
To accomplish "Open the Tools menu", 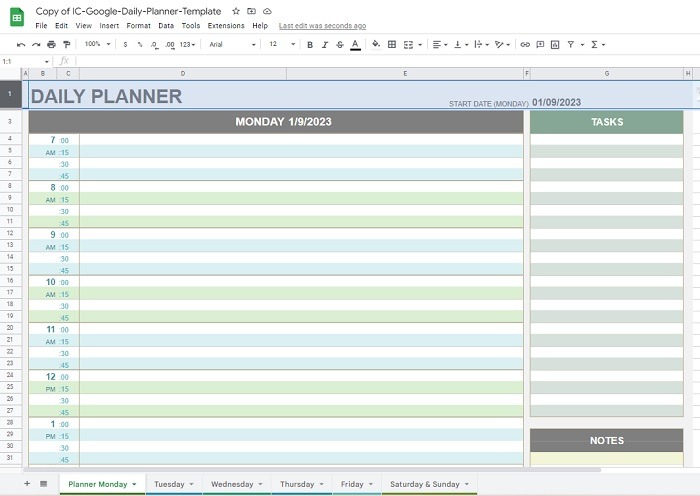I will pos(191,26).
